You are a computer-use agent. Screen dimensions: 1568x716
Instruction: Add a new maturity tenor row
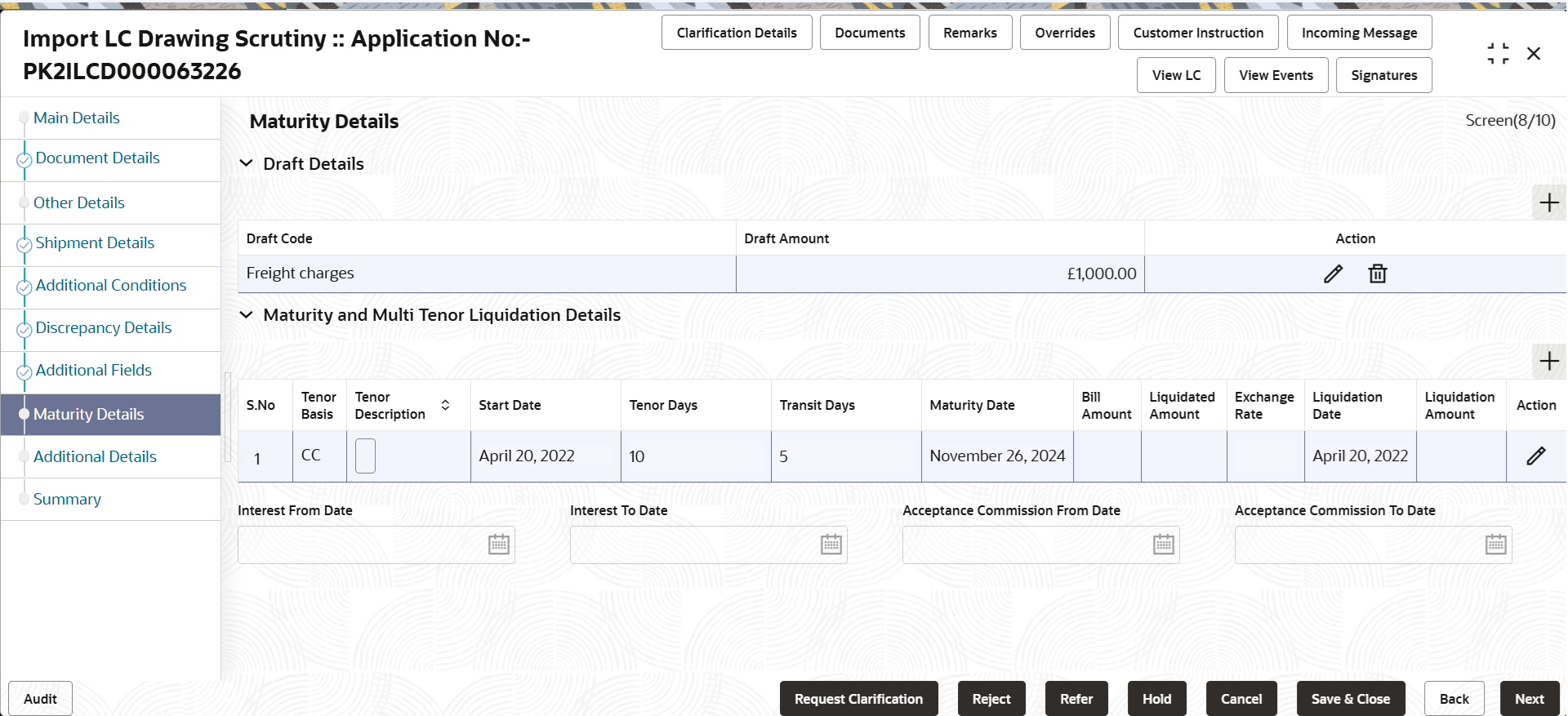(1549, 361)
